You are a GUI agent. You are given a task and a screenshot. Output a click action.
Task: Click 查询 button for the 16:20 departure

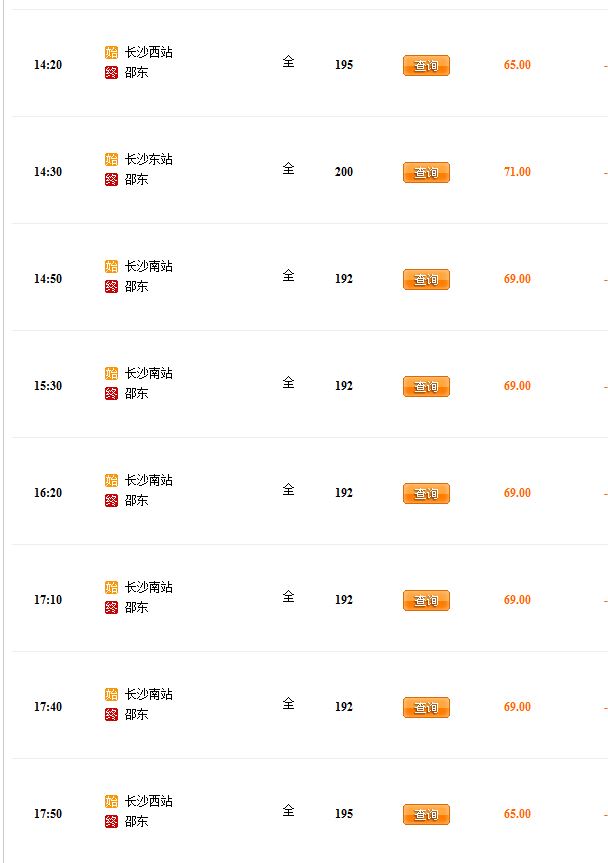[x=426, y=493]
